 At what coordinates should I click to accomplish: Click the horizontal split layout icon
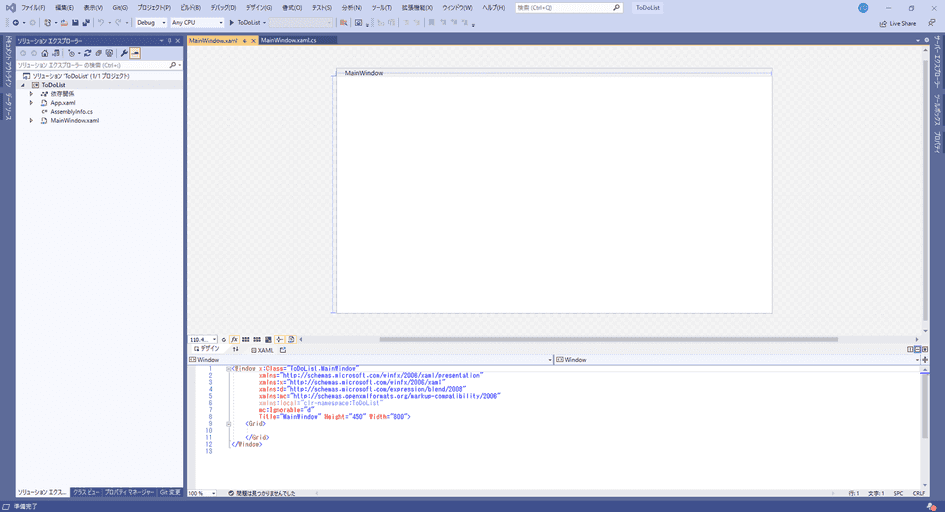point(917,349)
